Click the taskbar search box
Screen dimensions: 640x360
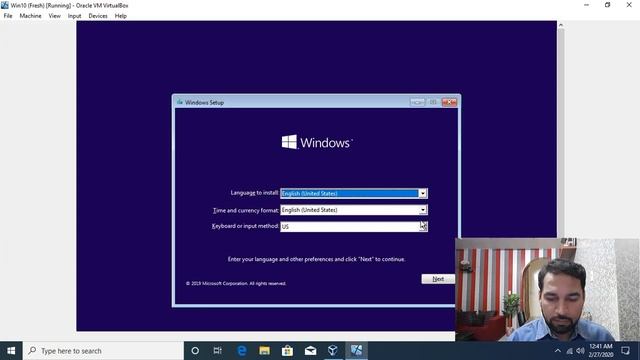point(103,351)
